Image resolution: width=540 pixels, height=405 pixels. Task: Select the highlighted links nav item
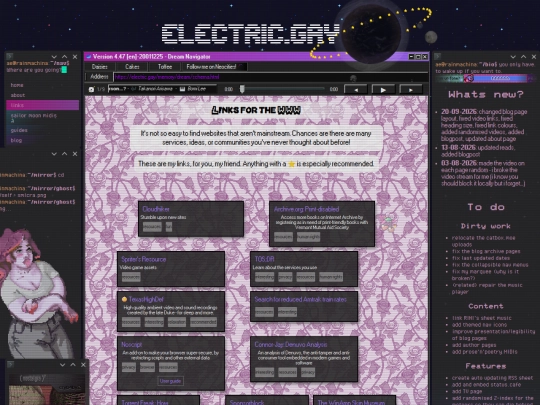pyautogui.click(x=42, y=105)
